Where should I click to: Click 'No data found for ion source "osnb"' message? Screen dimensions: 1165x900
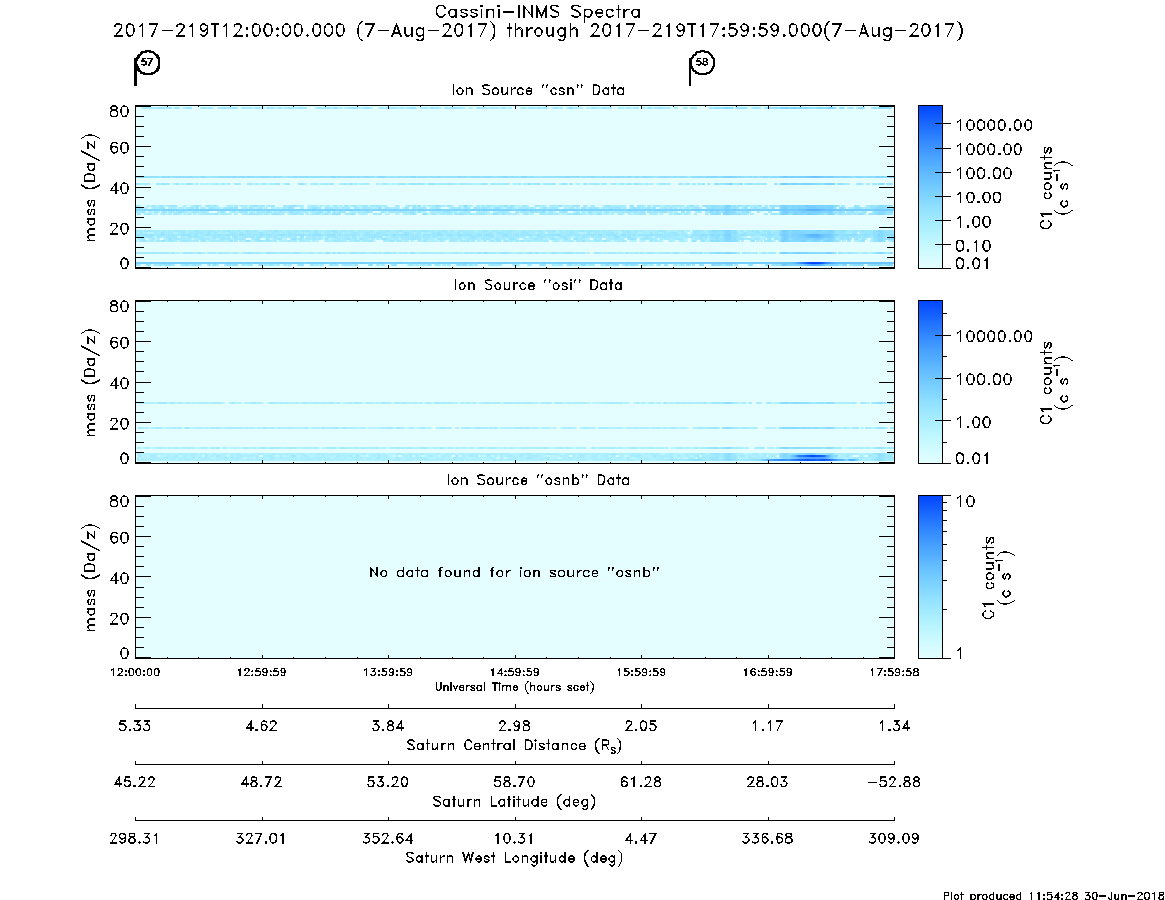pyautogui.click(x=514, y=572)
